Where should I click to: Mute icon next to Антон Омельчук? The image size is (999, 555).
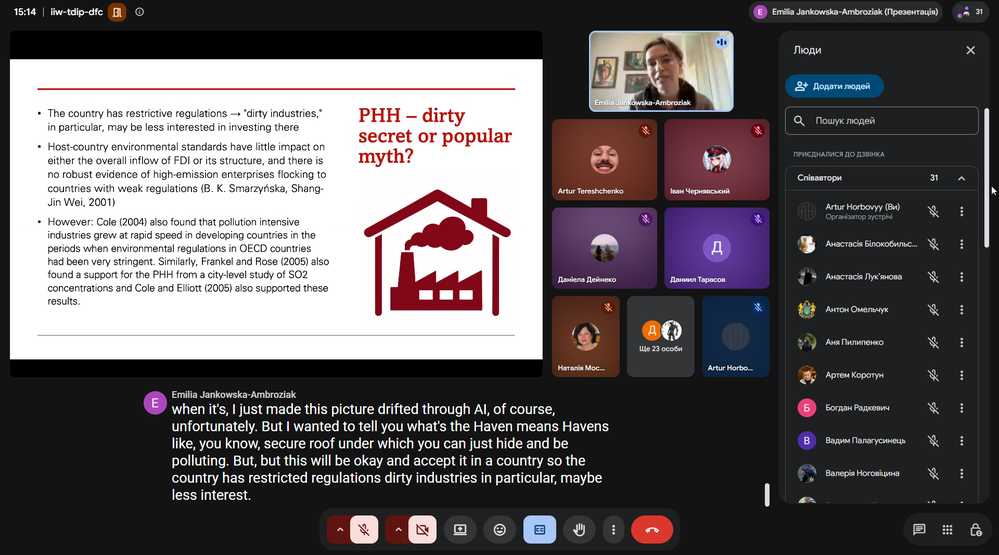(x=933, y=310)
